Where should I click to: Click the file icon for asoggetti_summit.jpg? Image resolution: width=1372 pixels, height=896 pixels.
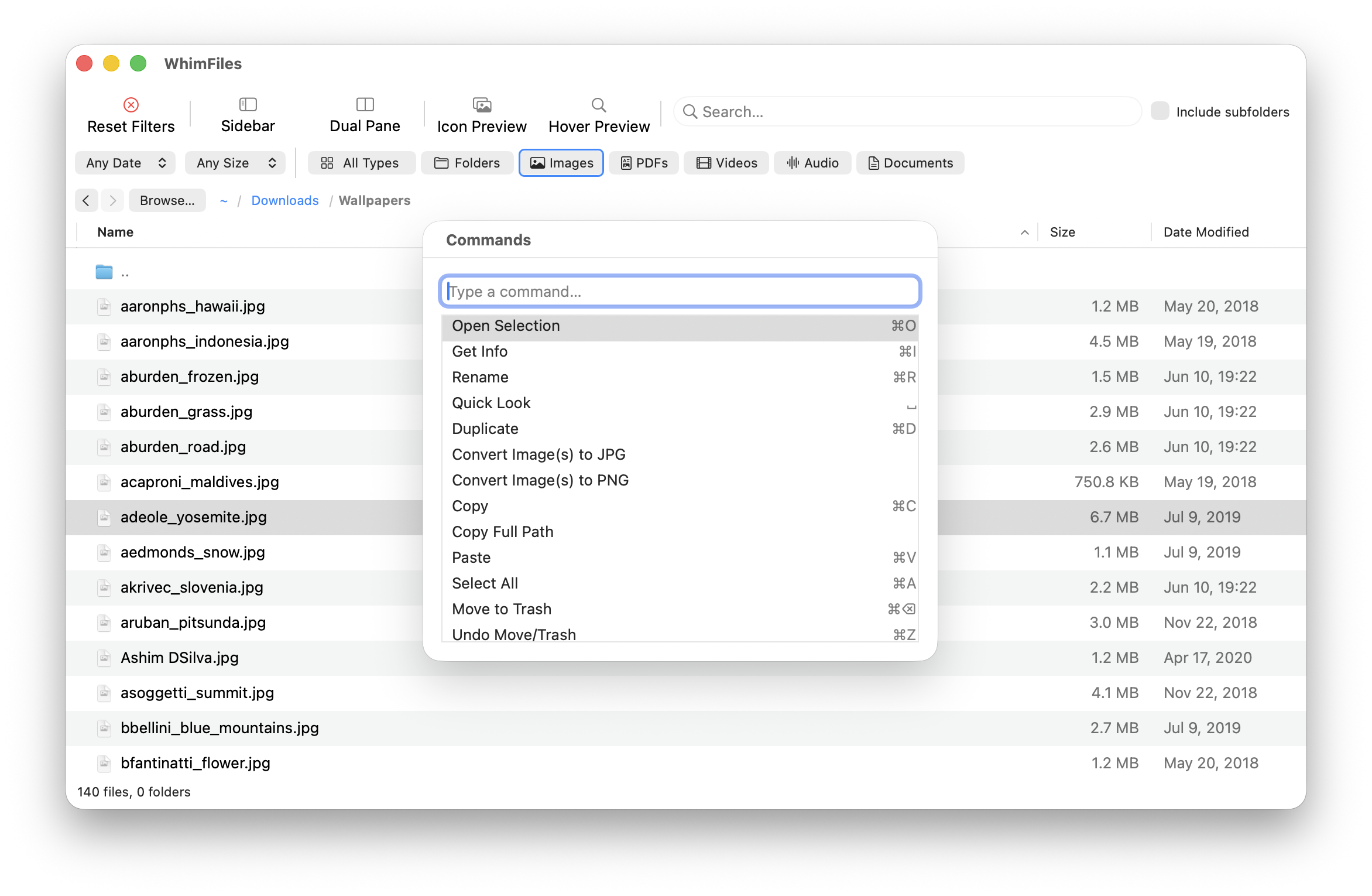tap(104, 693)
